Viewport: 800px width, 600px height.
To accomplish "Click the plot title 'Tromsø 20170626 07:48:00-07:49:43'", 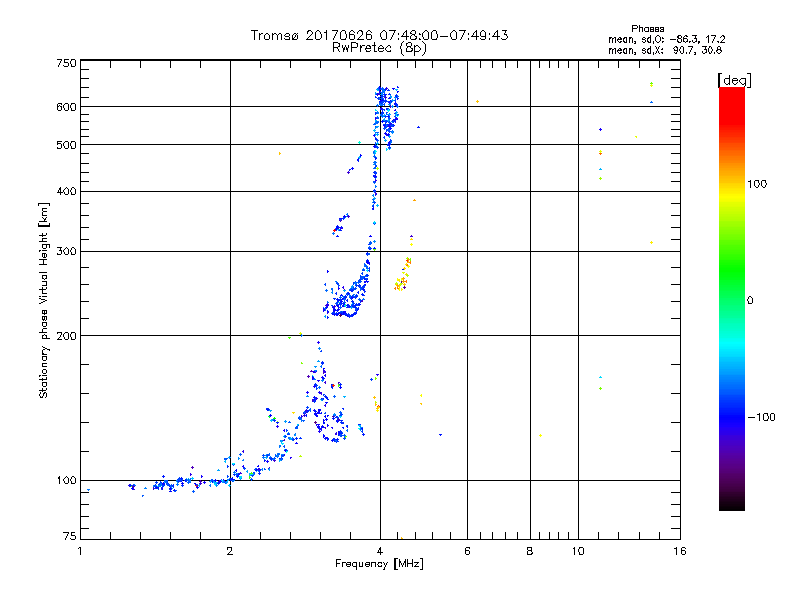I will point(379,35).
